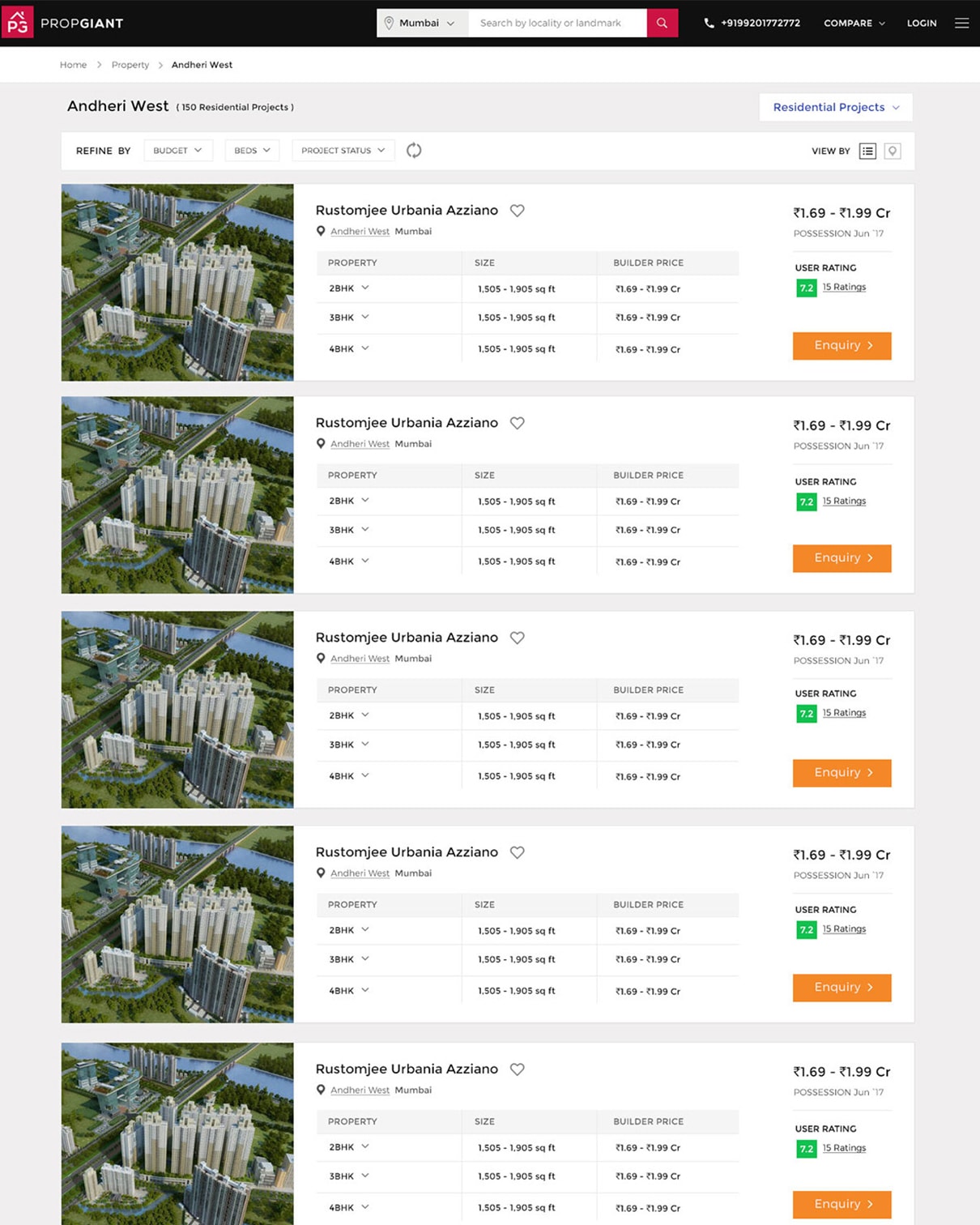Viewport: 980px width, 1225px height.
Task: Open the Compare dropdown
Action: [x=854, y=23]
